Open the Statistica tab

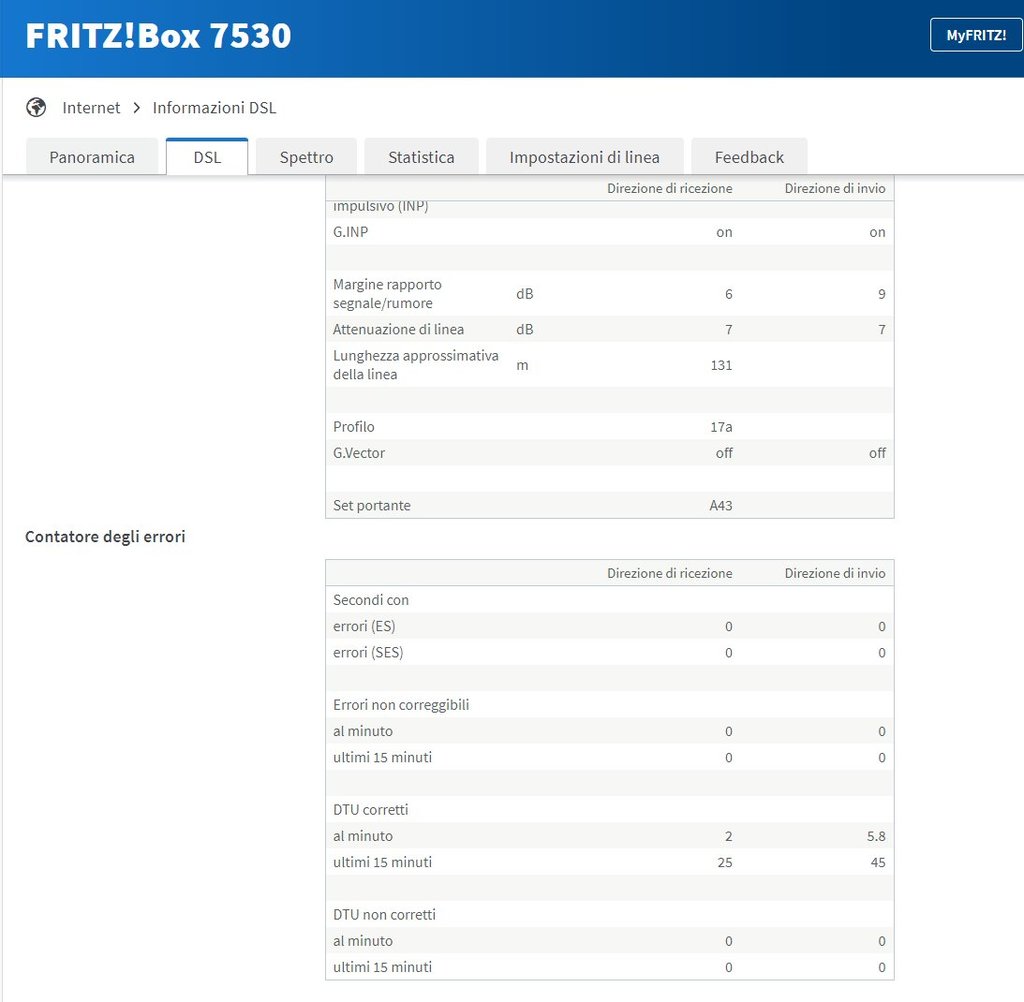(421, 157)
